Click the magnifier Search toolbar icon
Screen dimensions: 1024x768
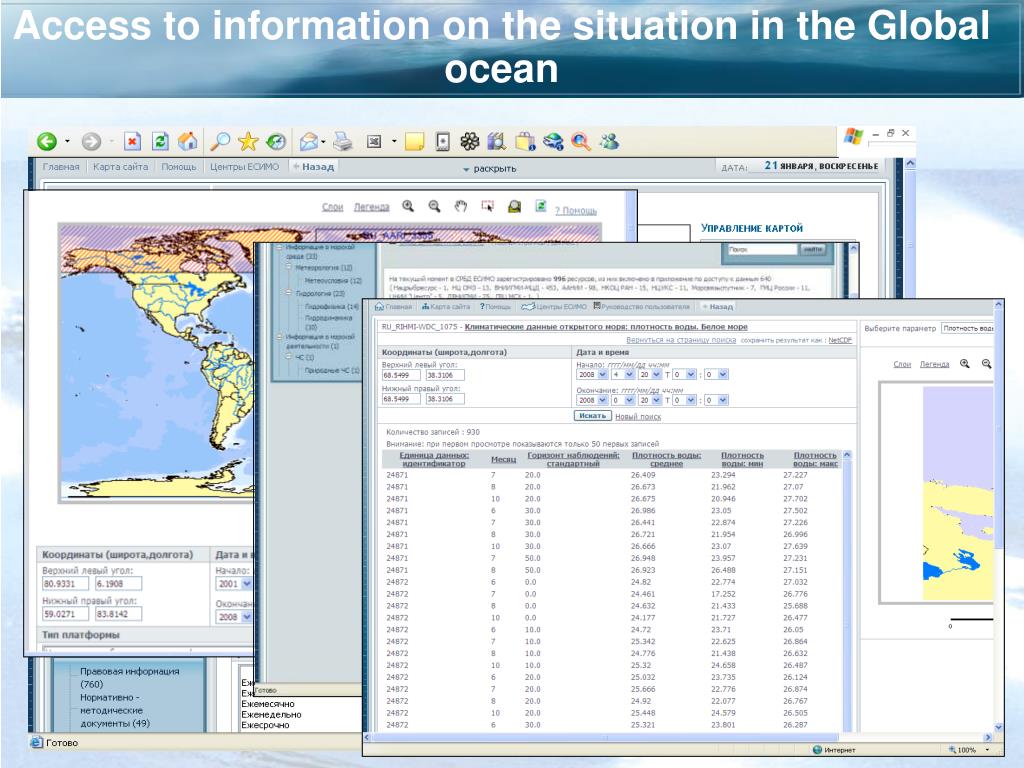[x=221, y=141]
